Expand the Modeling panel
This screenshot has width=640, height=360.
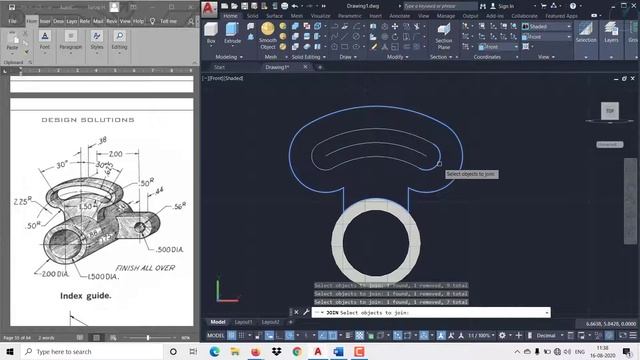pyautogui.click(x=229, y=57)
